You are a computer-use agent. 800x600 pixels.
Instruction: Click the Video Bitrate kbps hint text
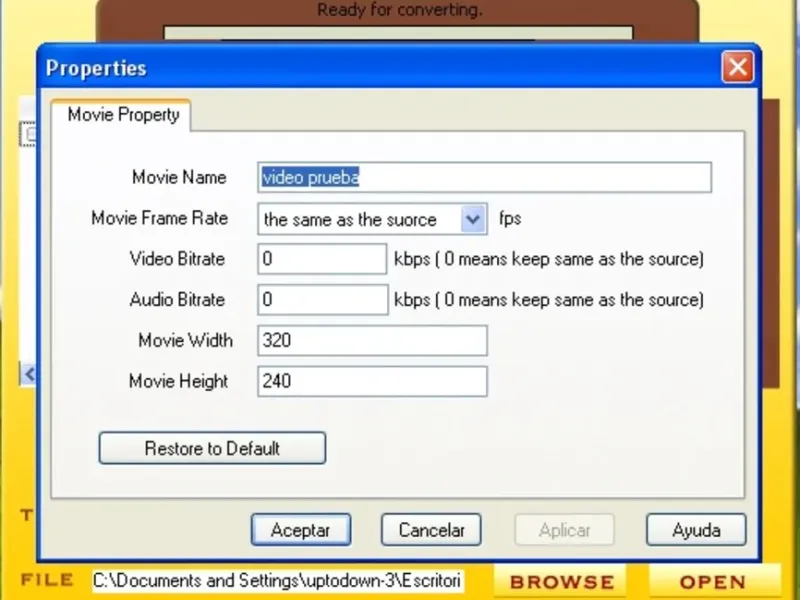(x=549, y=259)
